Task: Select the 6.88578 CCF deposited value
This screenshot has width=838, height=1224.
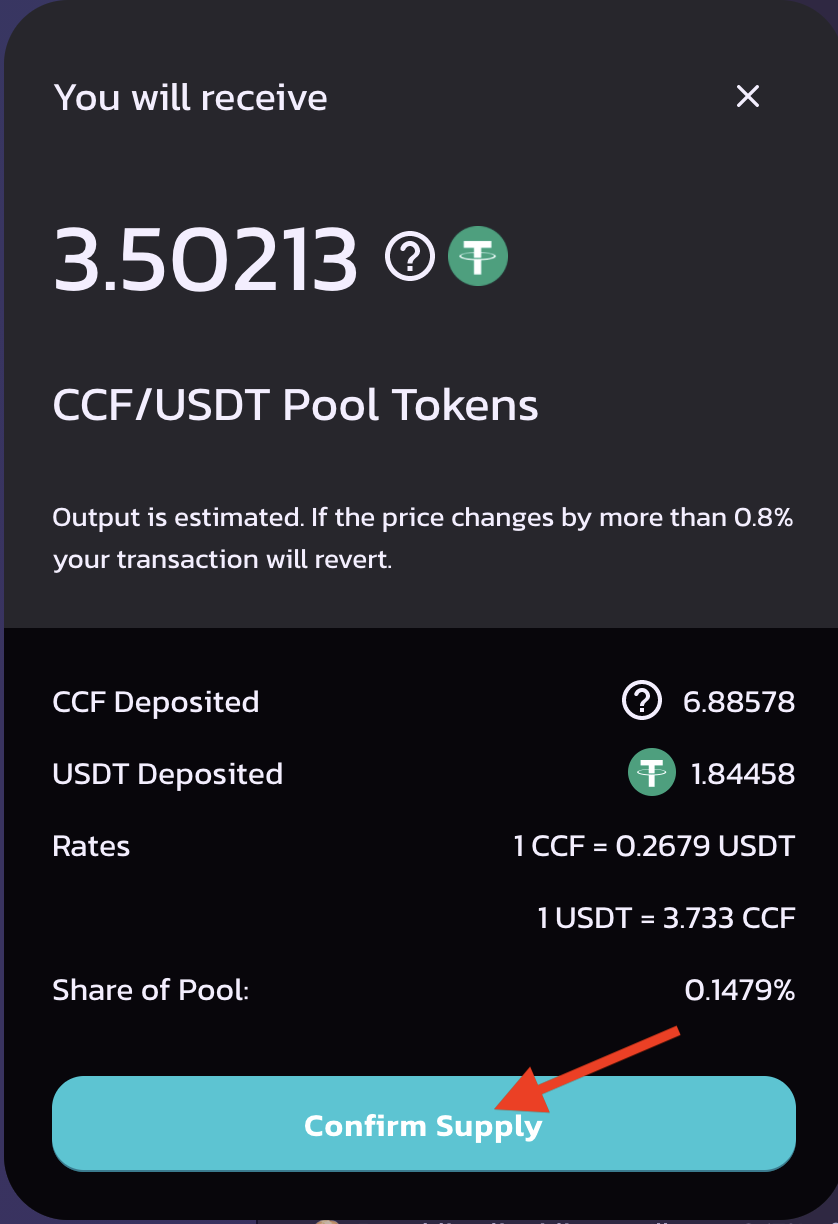Action: [x=739, y=702]
